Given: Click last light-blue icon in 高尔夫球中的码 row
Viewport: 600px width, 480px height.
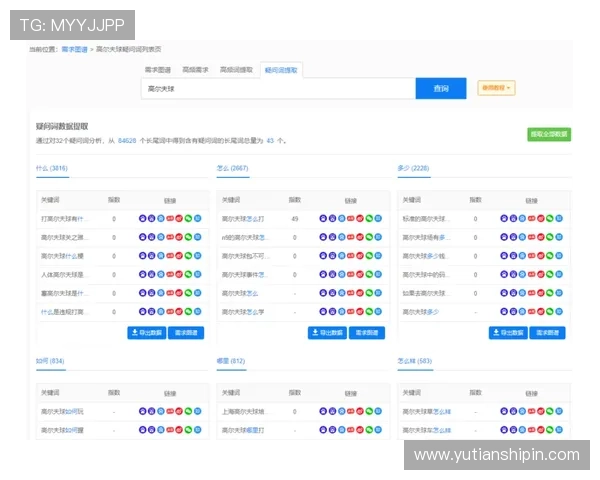Looking at the screenshot, I should [x=559, y=274].
